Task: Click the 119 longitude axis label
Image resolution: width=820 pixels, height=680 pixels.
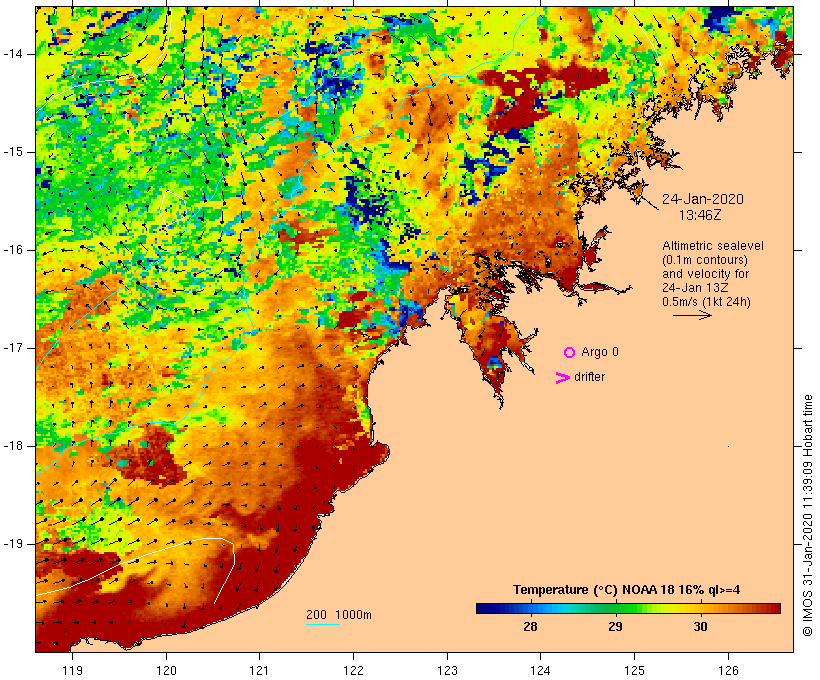Action: click(x=72, y=670)
